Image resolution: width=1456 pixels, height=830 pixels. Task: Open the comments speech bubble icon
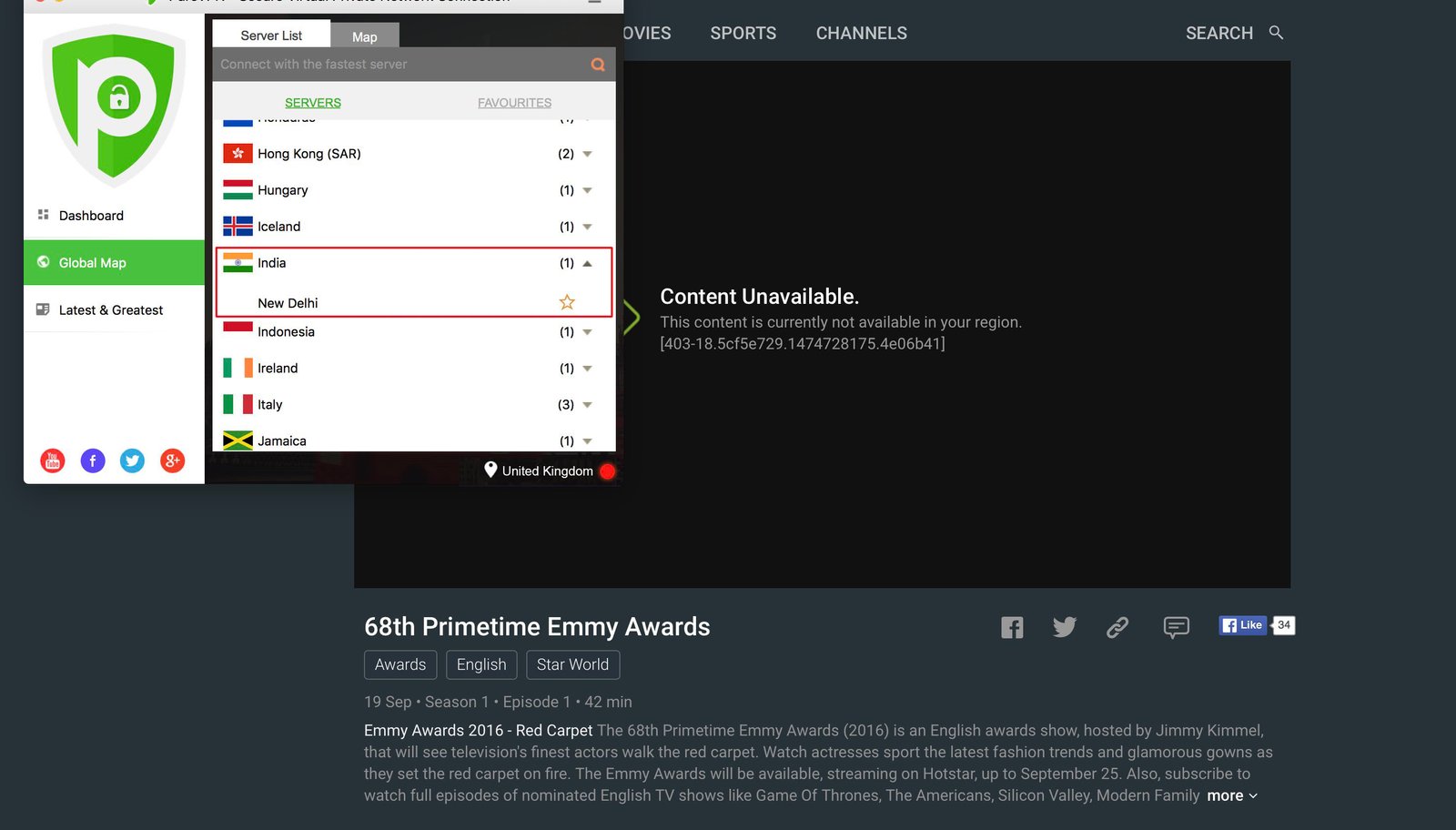tap(1176, 627)
